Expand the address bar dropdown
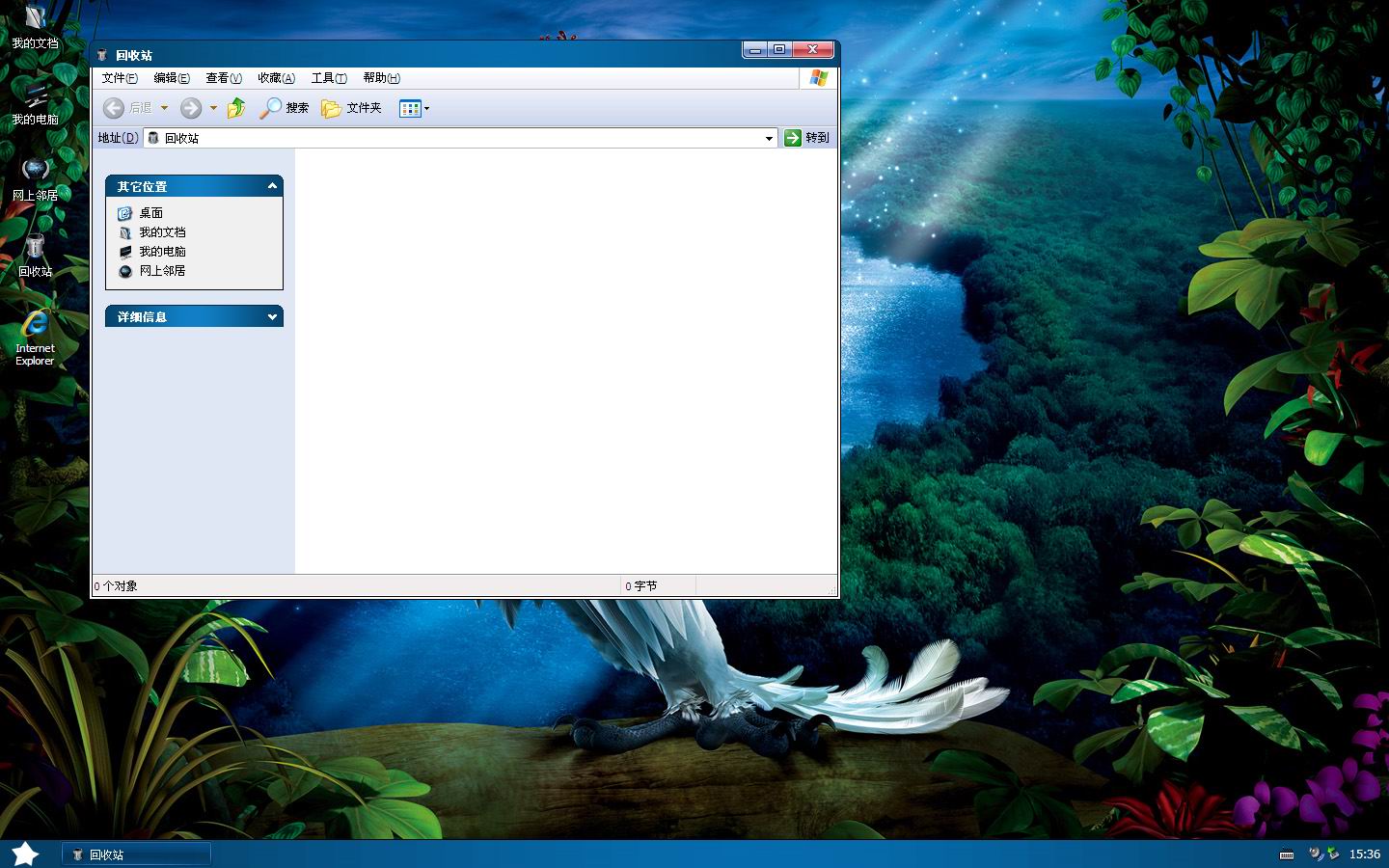 coord(769,138)
